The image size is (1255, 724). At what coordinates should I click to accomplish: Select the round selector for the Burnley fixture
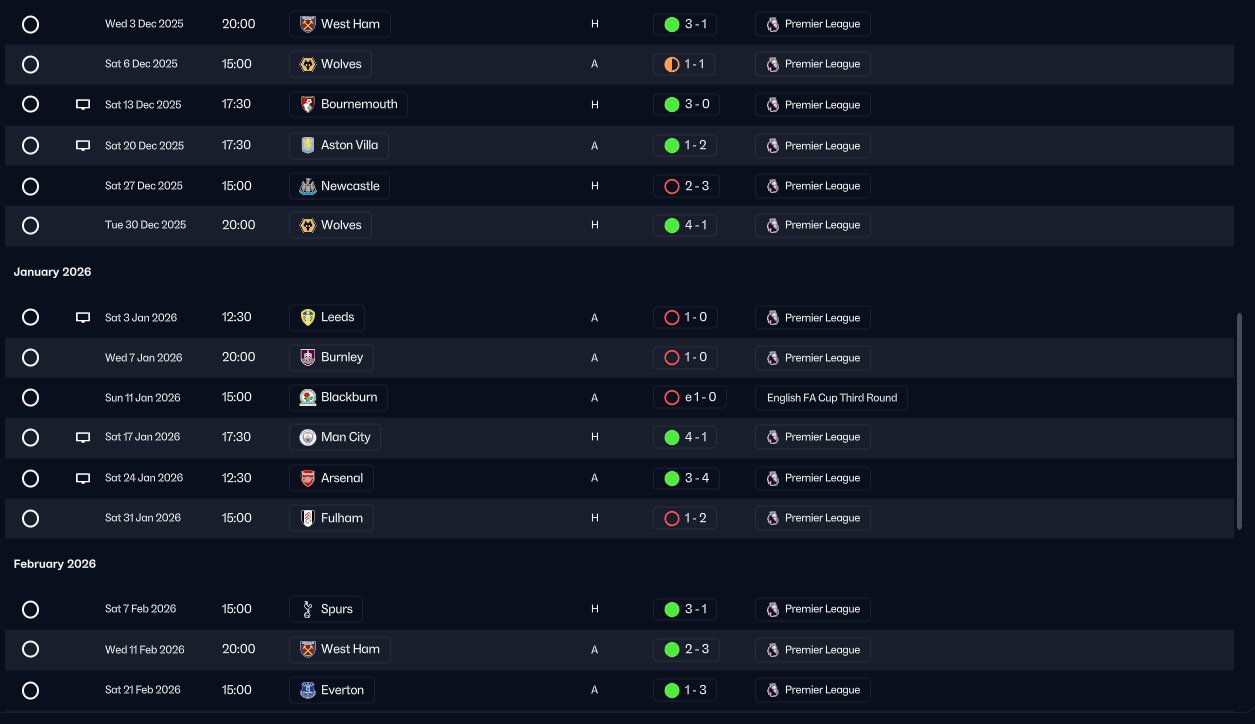(x=30, y=357)
